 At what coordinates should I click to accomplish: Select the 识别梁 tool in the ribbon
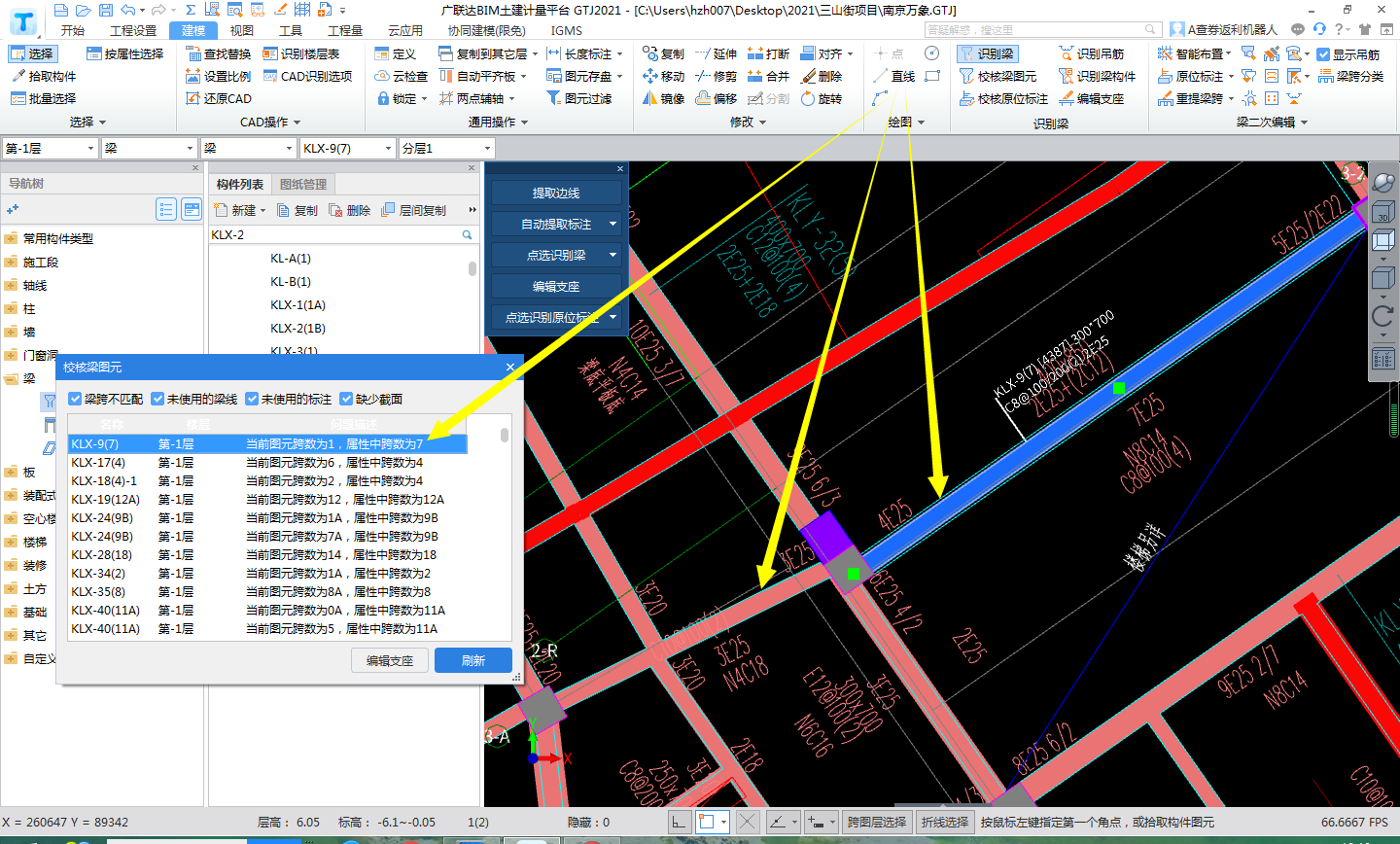coord(987,53)
